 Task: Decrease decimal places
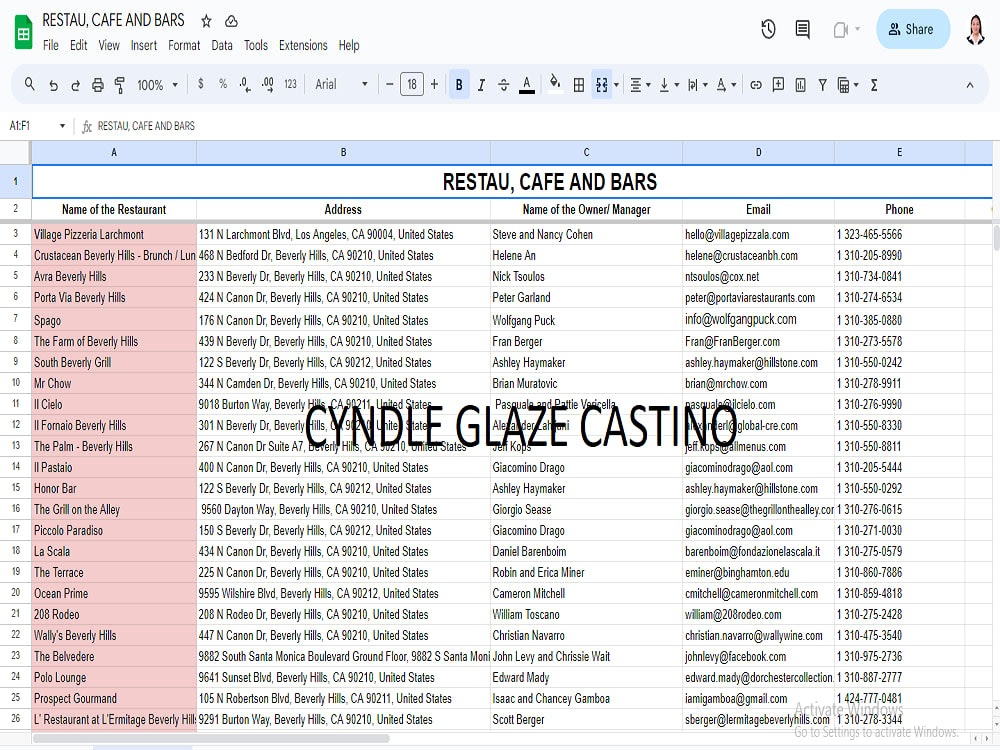245,84
